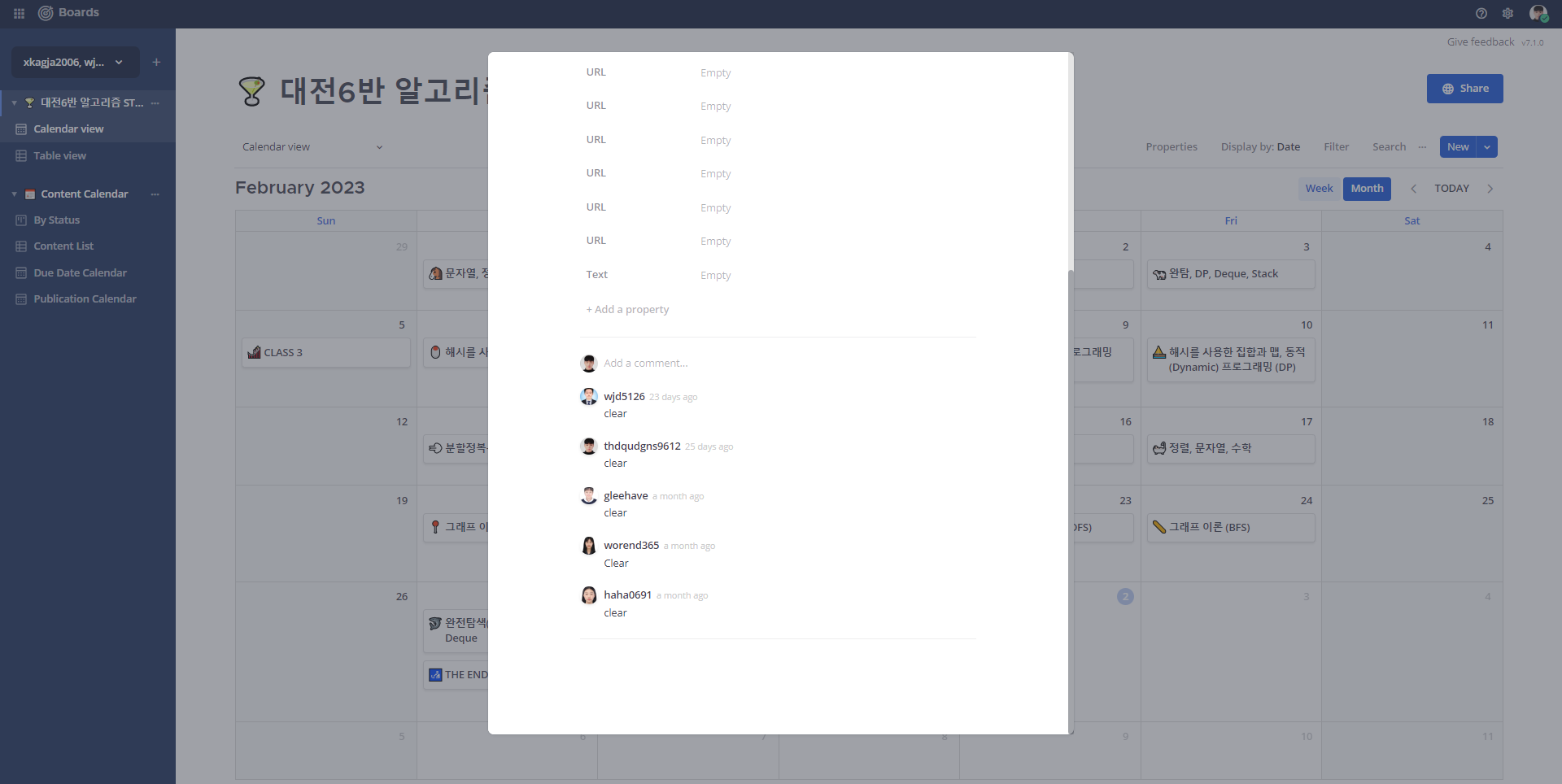Add a new board with plus icon

(156, 62)
